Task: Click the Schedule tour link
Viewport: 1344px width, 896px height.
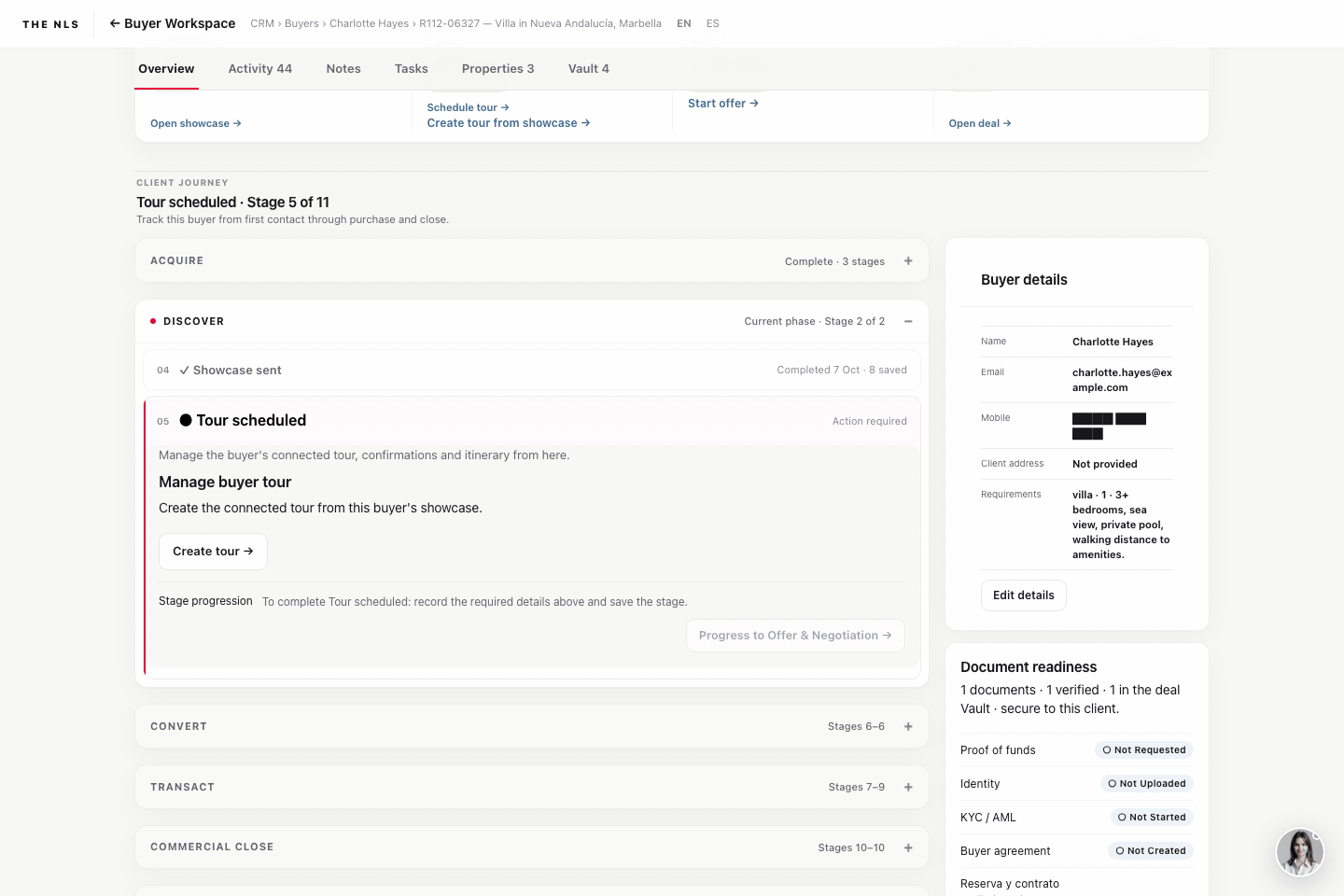Action: [x=468, y=107]
